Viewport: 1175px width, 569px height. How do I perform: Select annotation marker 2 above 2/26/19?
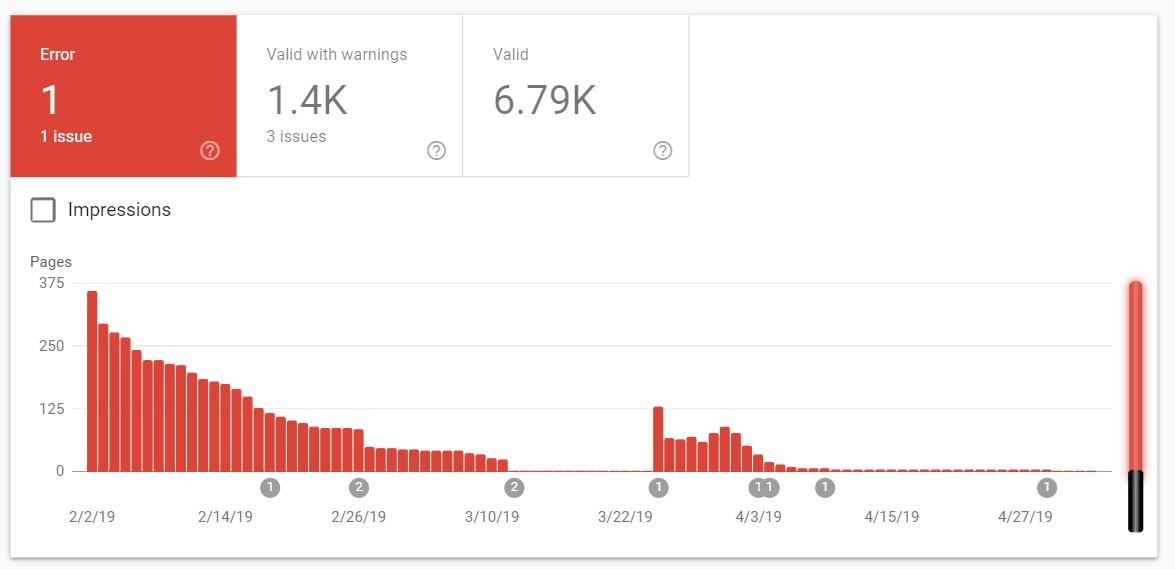click(359, 488)
